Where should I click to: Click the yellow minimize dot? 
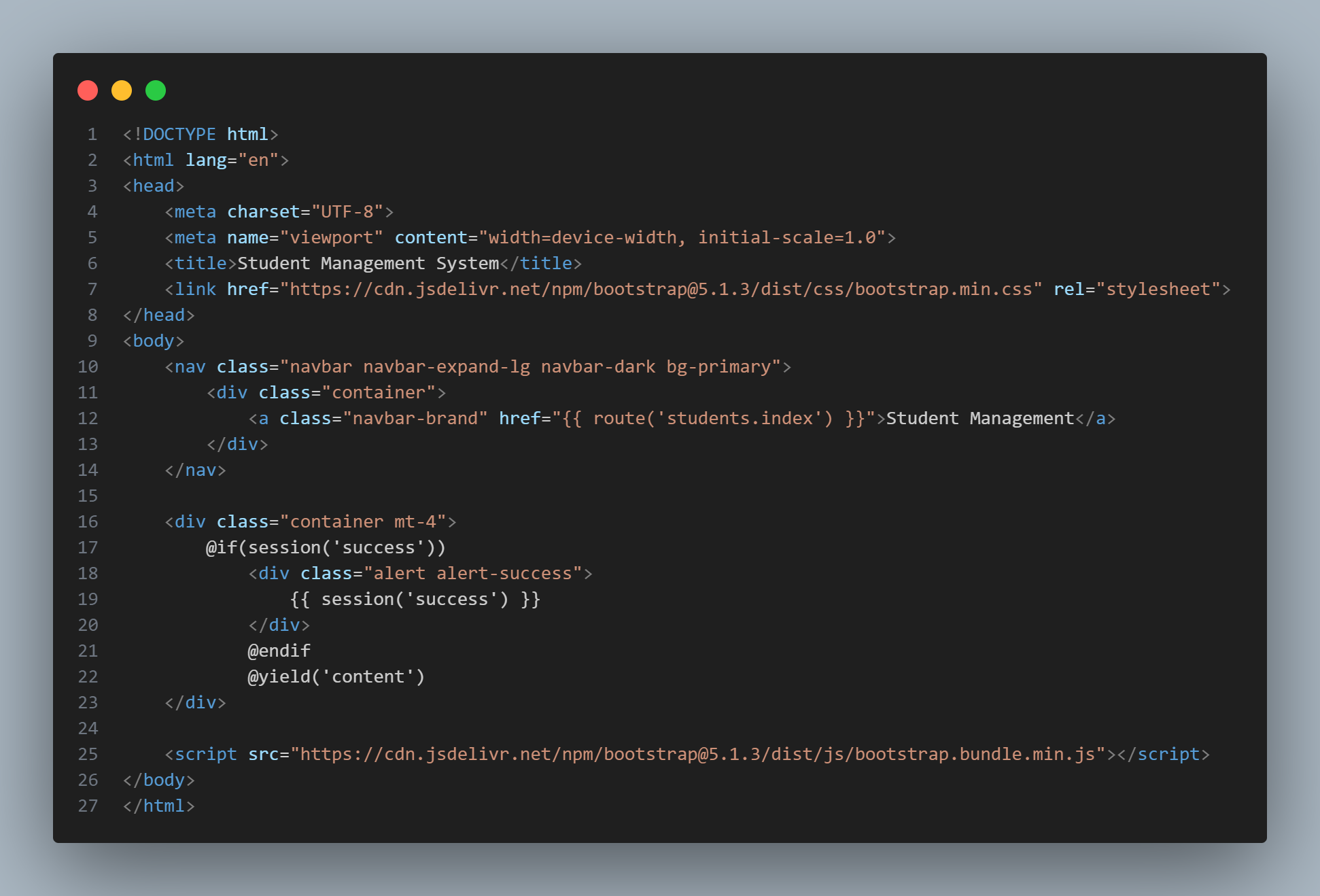tap(122, 90)
